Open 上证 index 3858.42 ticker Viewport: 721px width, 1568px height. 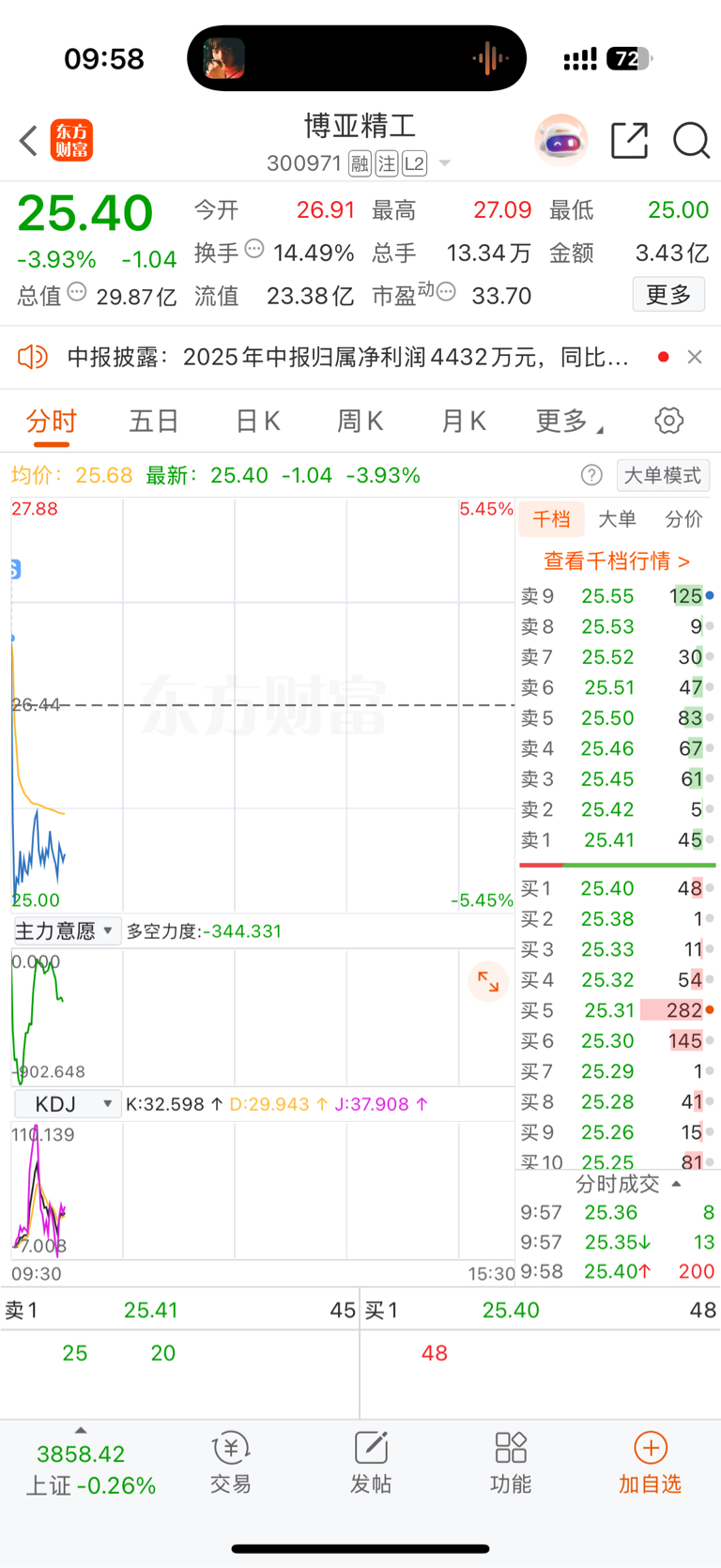tap(89, 1469)
